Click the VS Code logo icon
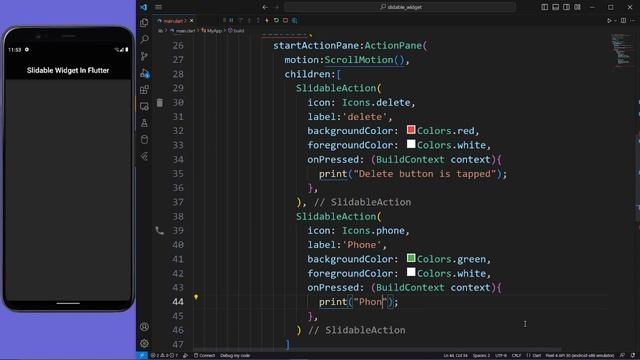Screen dimensions: 640x360 coord(144,7)
